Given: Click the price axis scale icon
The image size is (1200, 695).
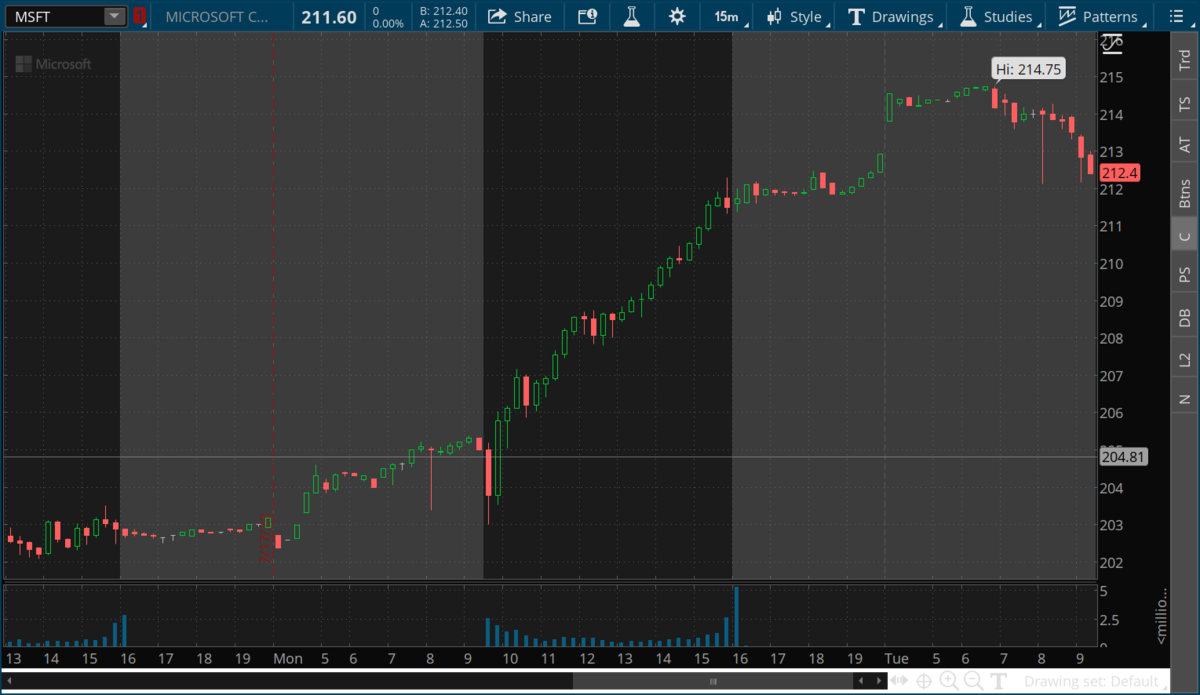Looking at the screenshot, I should [1112, 44].
